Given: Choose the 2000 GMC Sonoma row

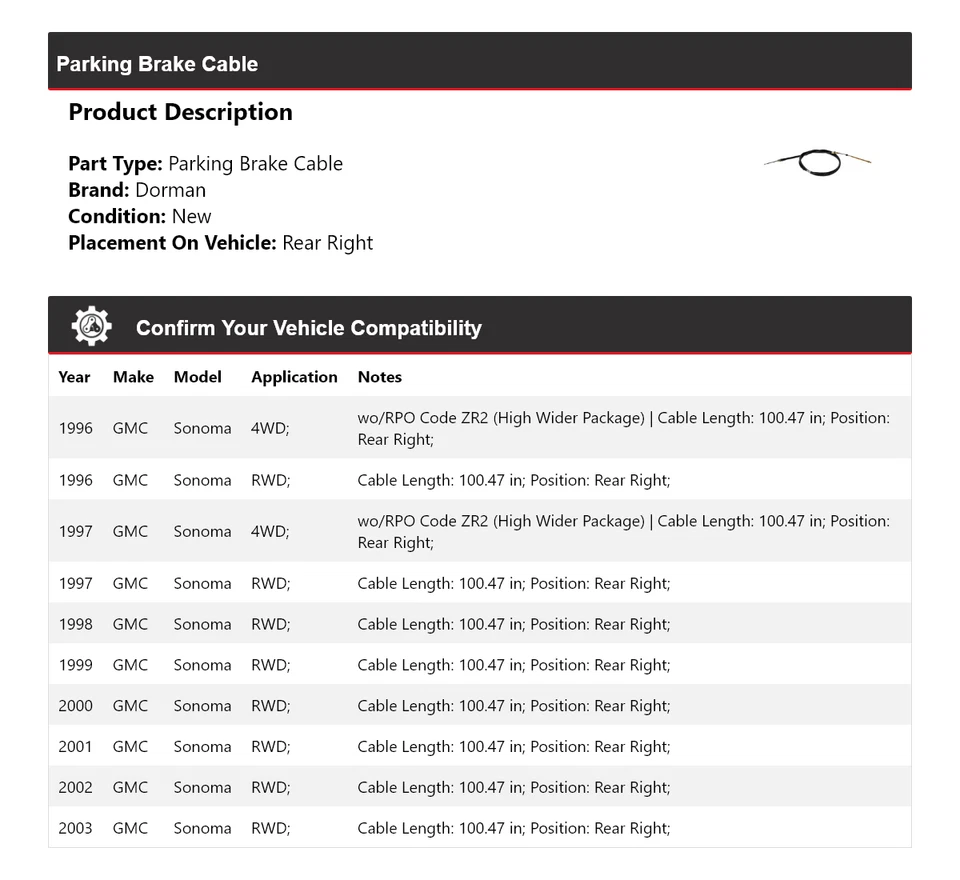Looking at the screenshot, I should click(479, 706).
